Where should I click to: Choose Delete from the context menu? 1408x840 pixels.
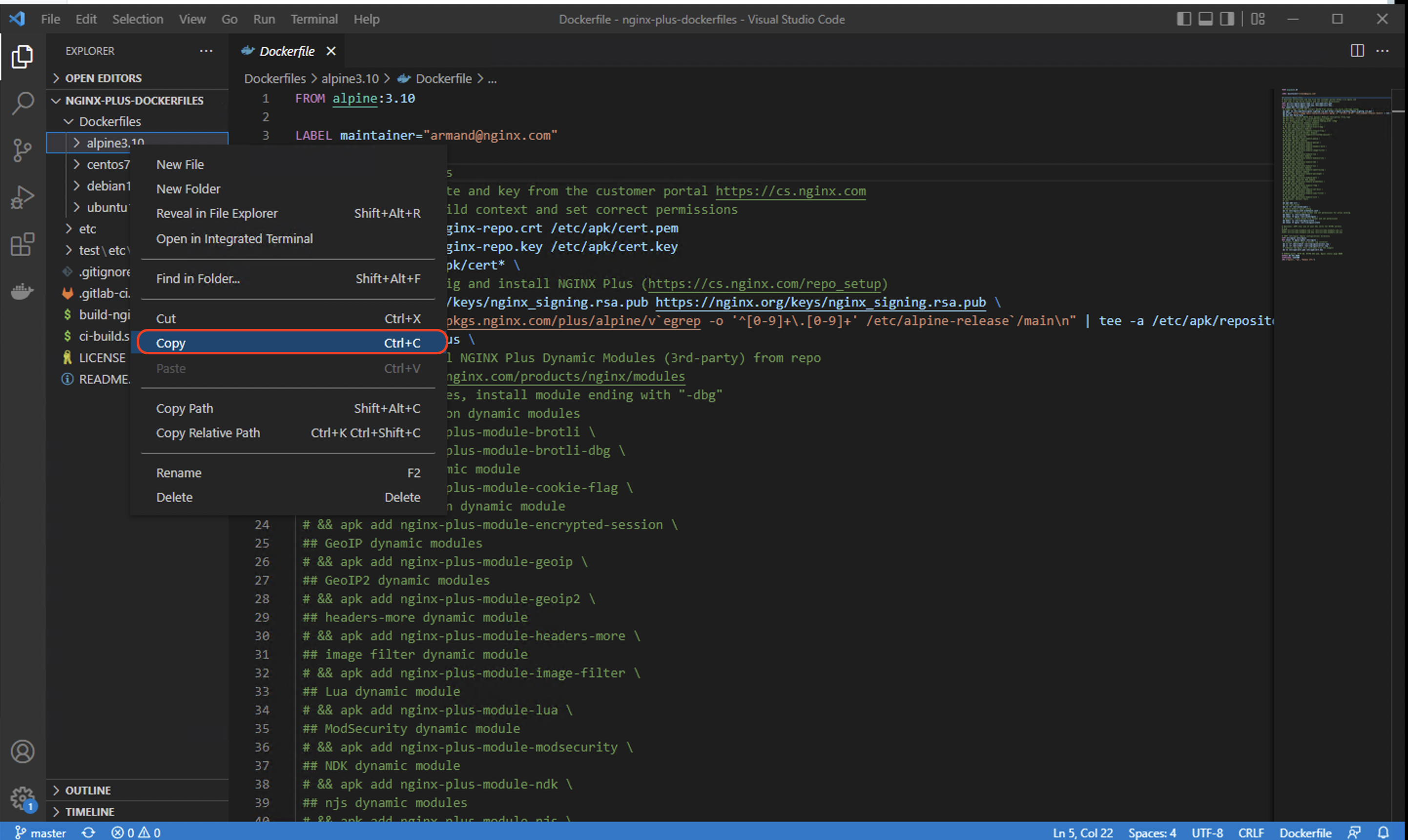[288, 497]
